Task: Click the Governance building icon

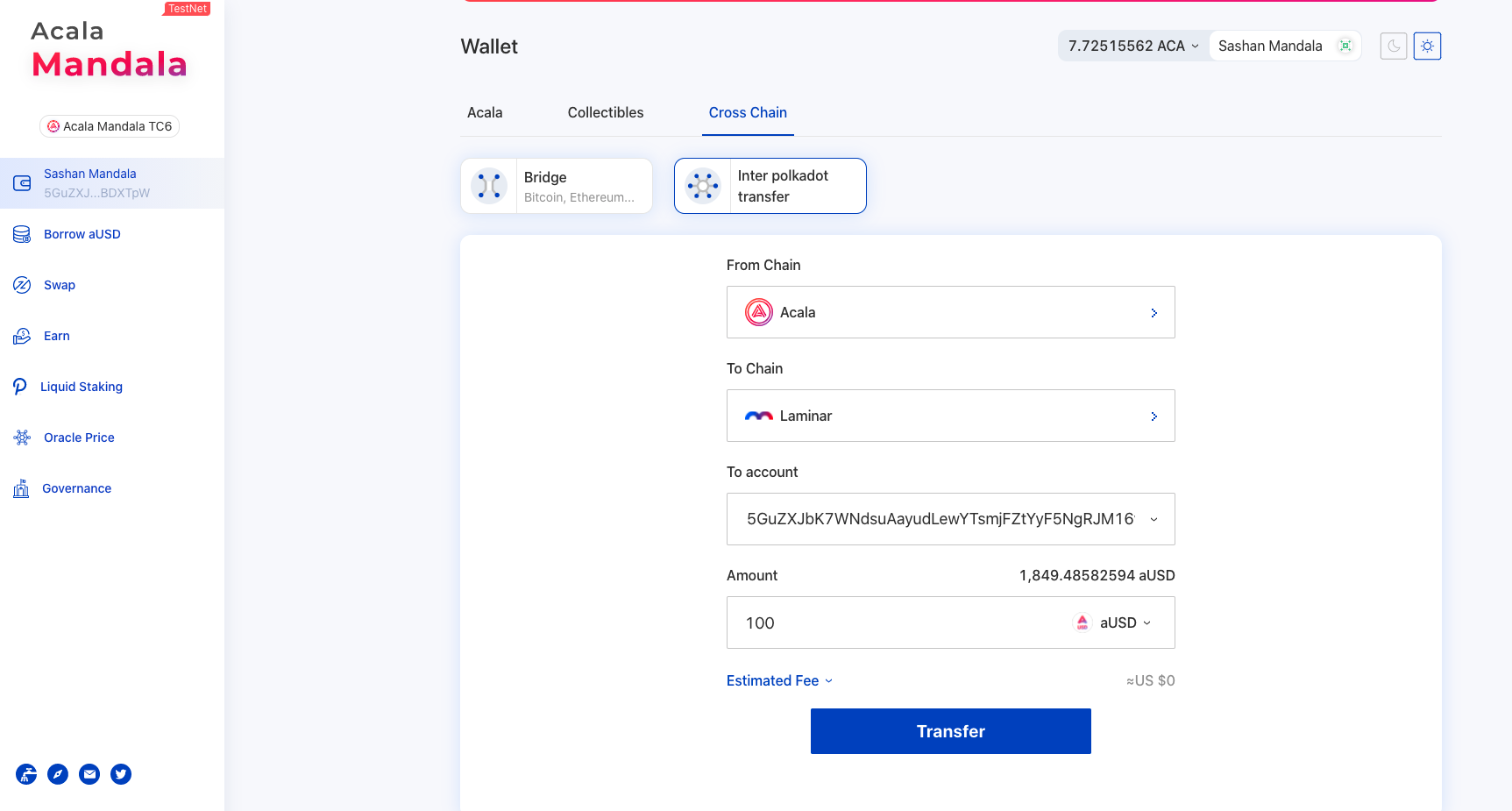Action: pyautogui.click(x=21, y=488)
